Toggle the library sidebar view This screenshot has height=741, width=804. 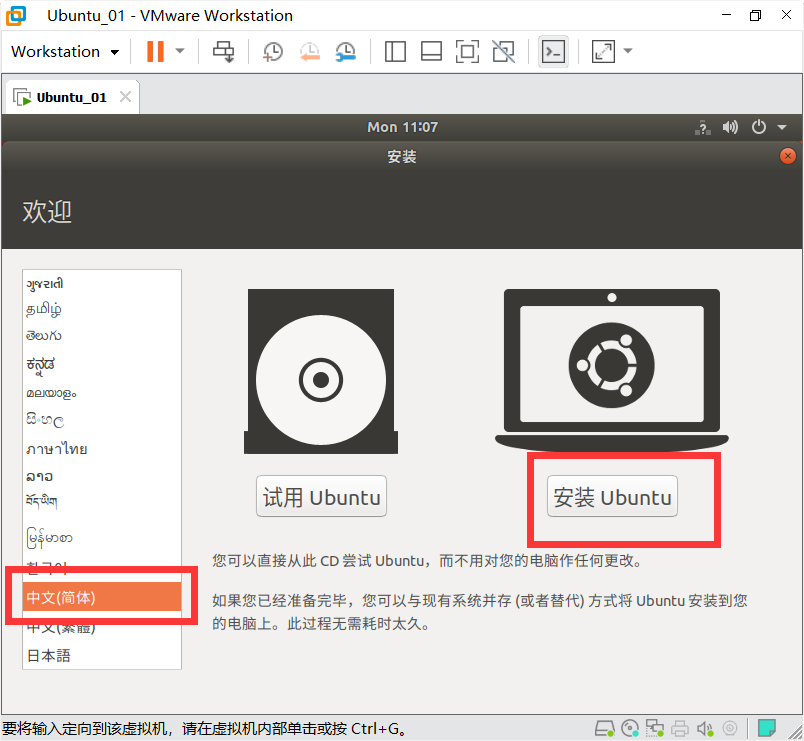tap(395, 51)
